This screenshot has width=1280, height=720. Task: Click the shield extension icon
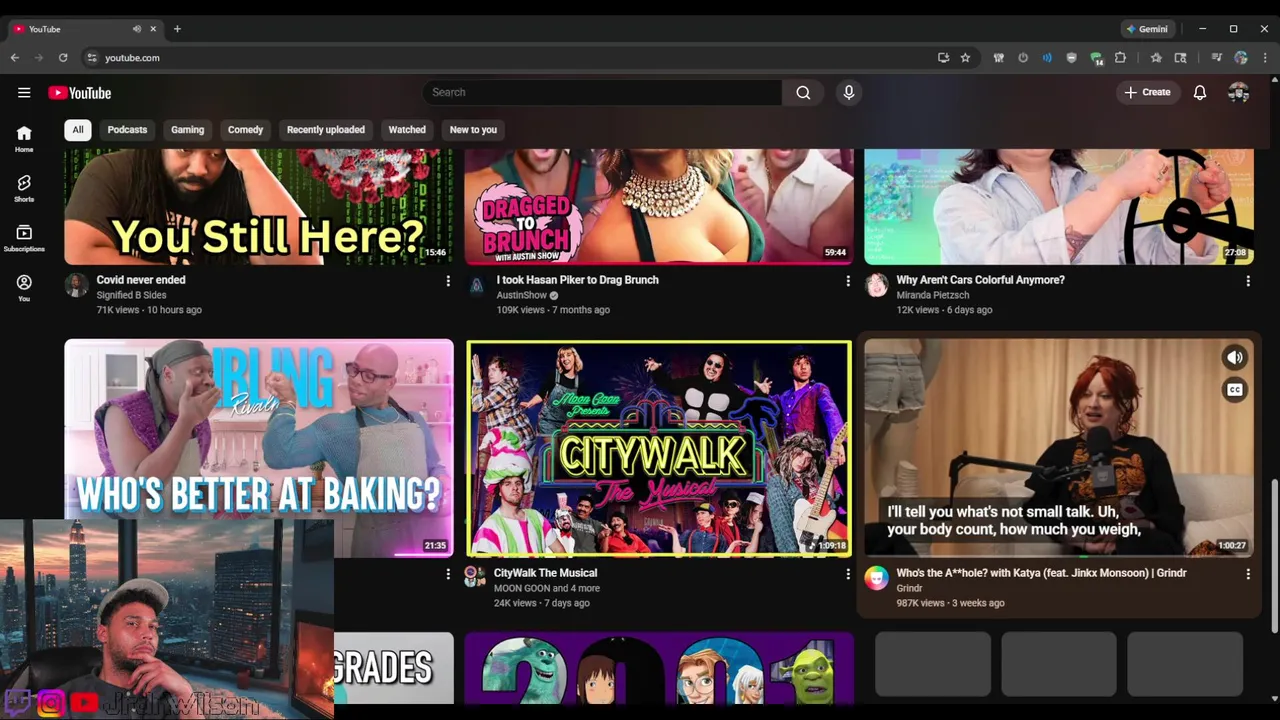click(1071, 58)
